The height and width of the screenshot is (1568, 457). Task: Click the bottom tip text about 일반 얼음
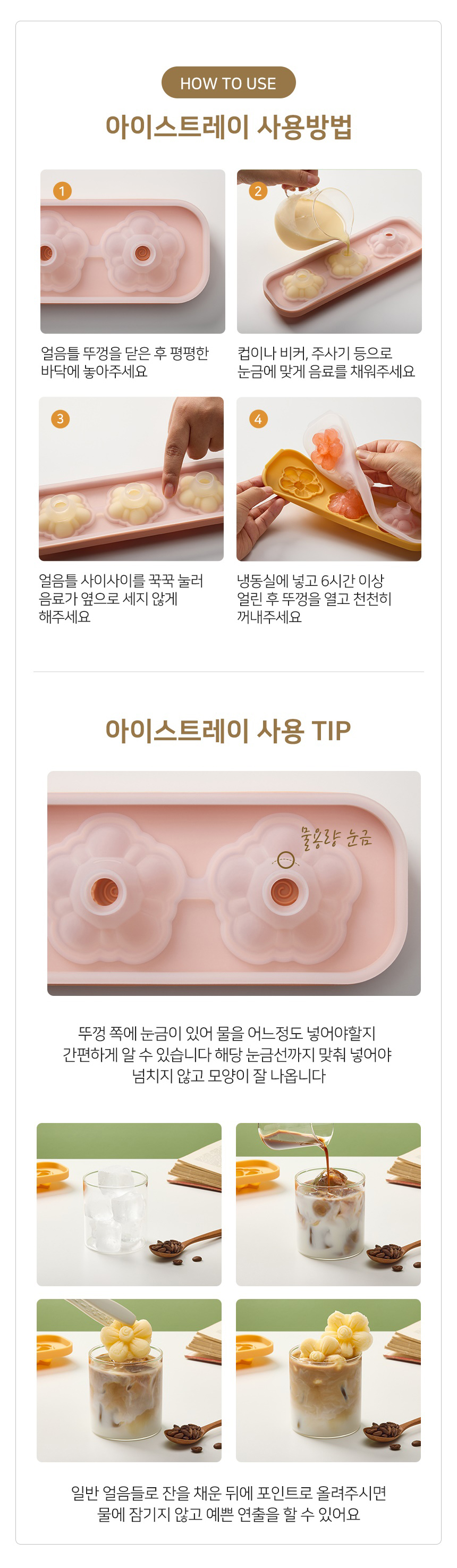[x=229, y=1504]
